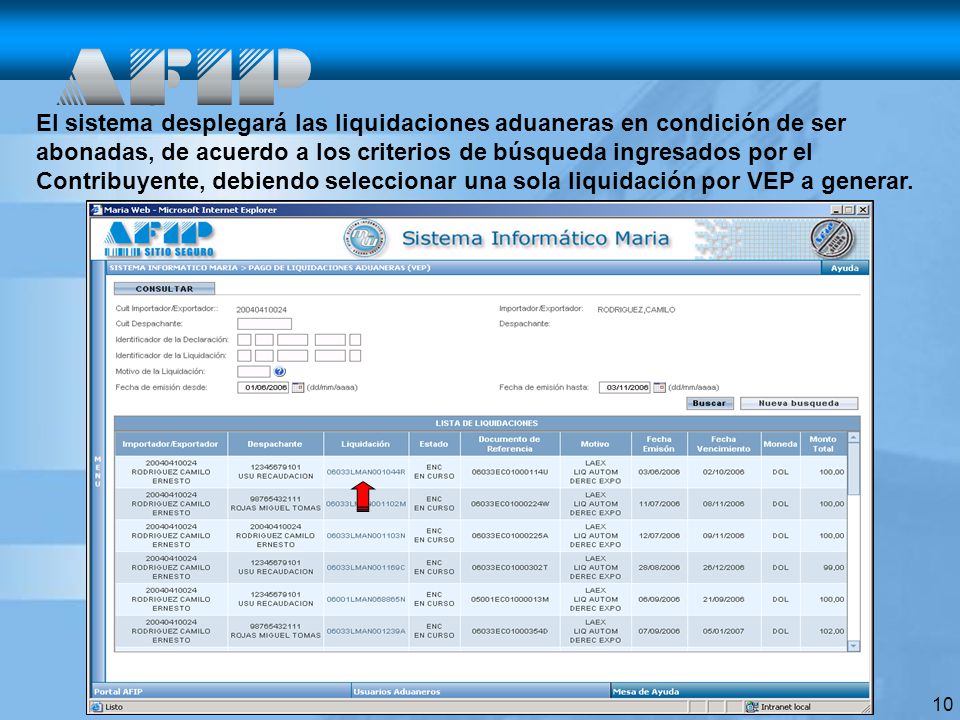Screen dimensions: 960x720
Task: Click the Internet Explorer icon in title bar
Action: pyautogui.click(x=97, y=210)
